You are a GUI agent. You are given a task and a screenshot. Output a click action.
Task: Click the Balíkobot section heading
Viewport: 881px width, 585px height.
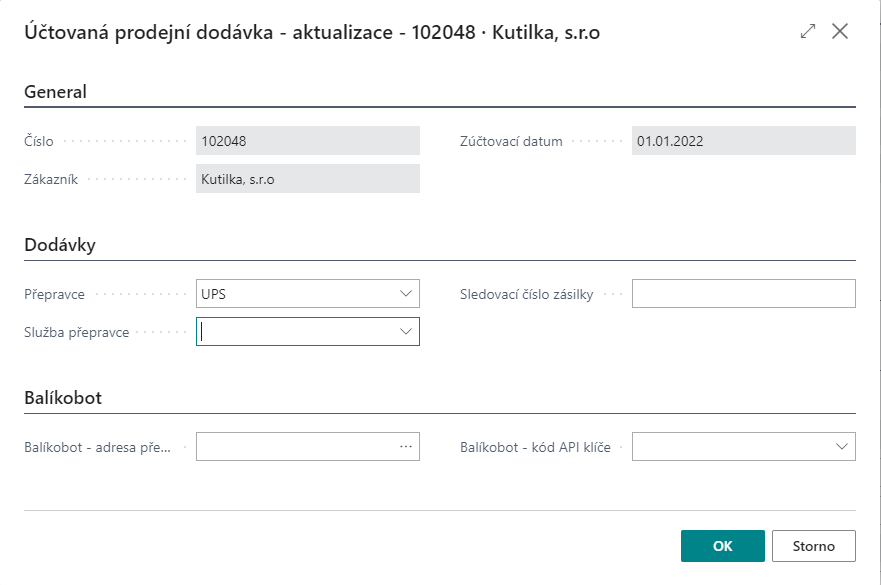tap(60, 396)
